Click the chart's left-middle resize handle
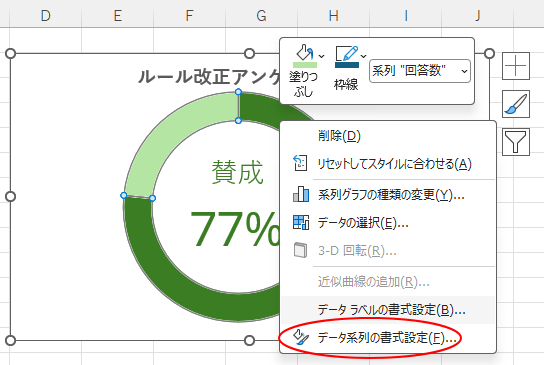 click(11, 196)
